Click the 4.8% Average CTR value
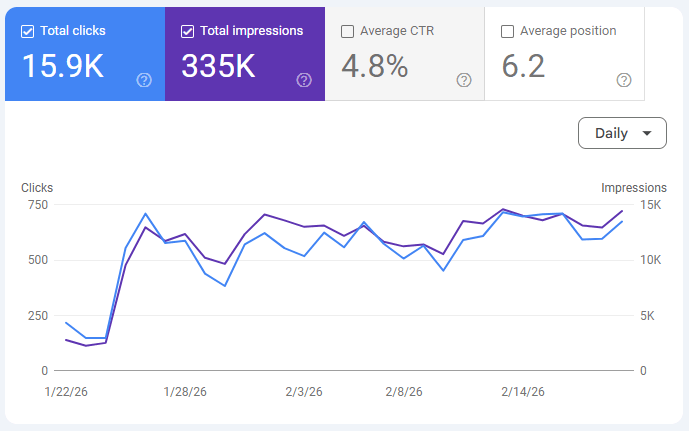This screenshot has width=689, height=431. coord(375,66)
